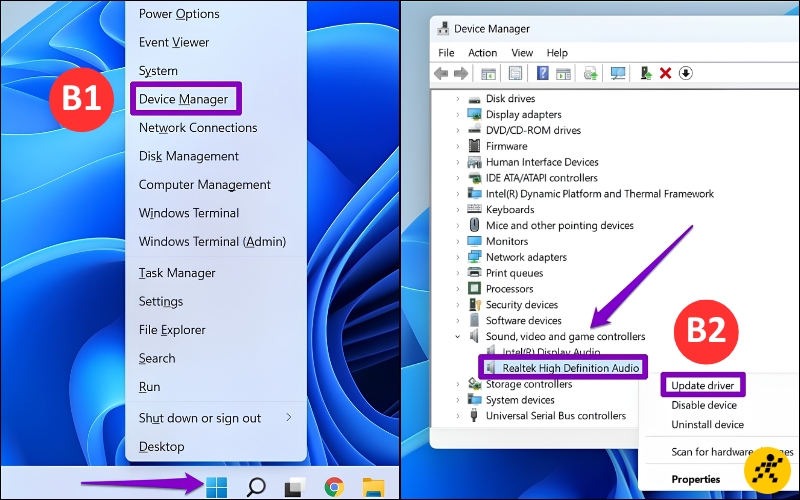This screenshot has height=500, width=800.
Task: Click the Firmware chip icon
Action: (x=474, y=146)
